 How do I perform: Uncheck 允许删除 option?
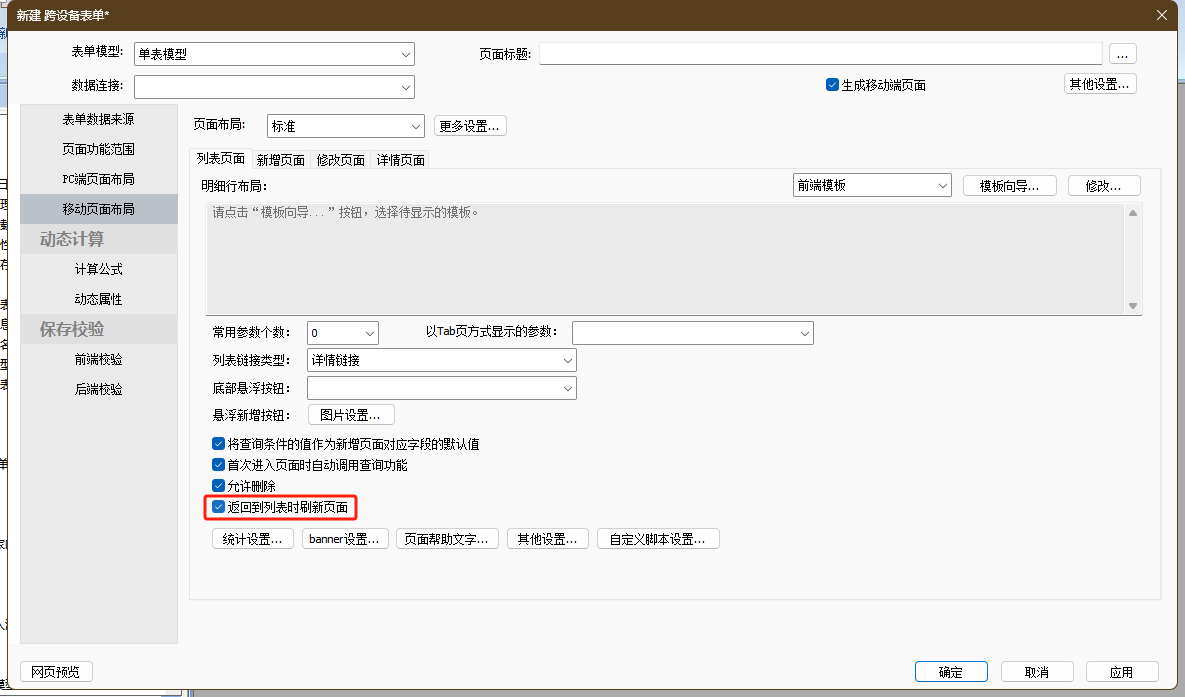(x=219, y=486)
